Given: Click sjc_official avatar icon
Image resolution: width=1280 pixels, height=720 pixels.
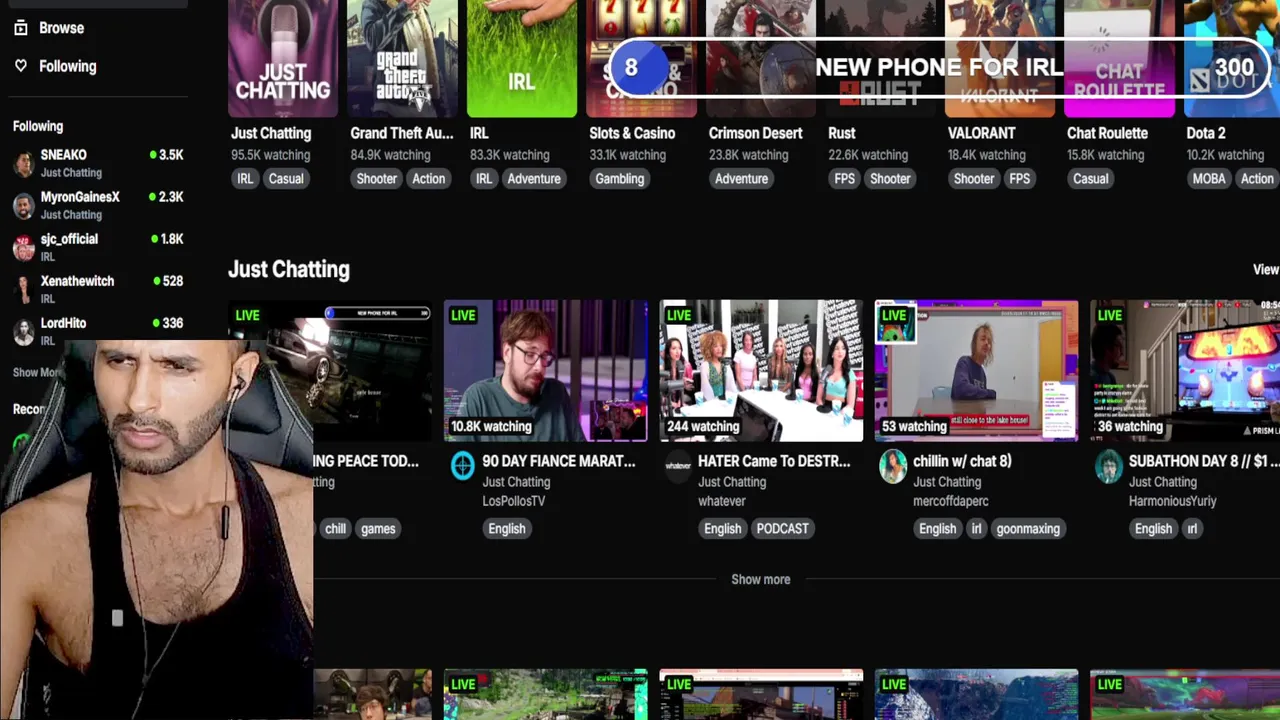Looking at the screenshot, I should [24, 248].
